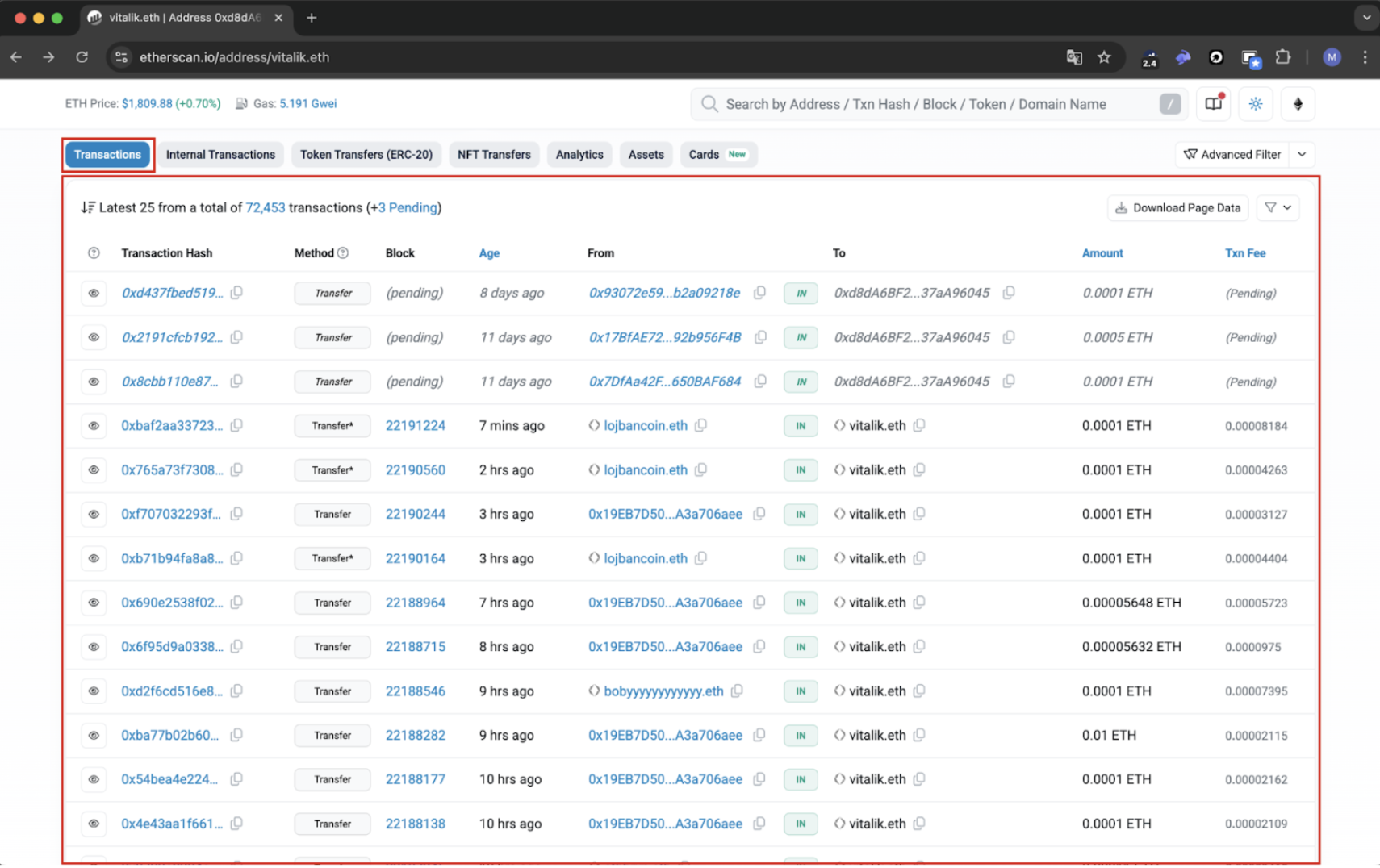Copy hash 0xba77b02b60 to clipboard
The image size is (1380, 868).
click(x=236, y=735)
